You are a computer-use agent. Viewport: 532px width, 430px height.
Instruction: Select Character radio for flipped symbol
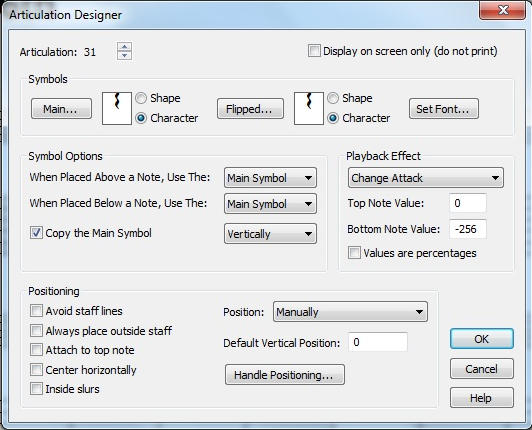pyautogui.click(x=333, y=118)
